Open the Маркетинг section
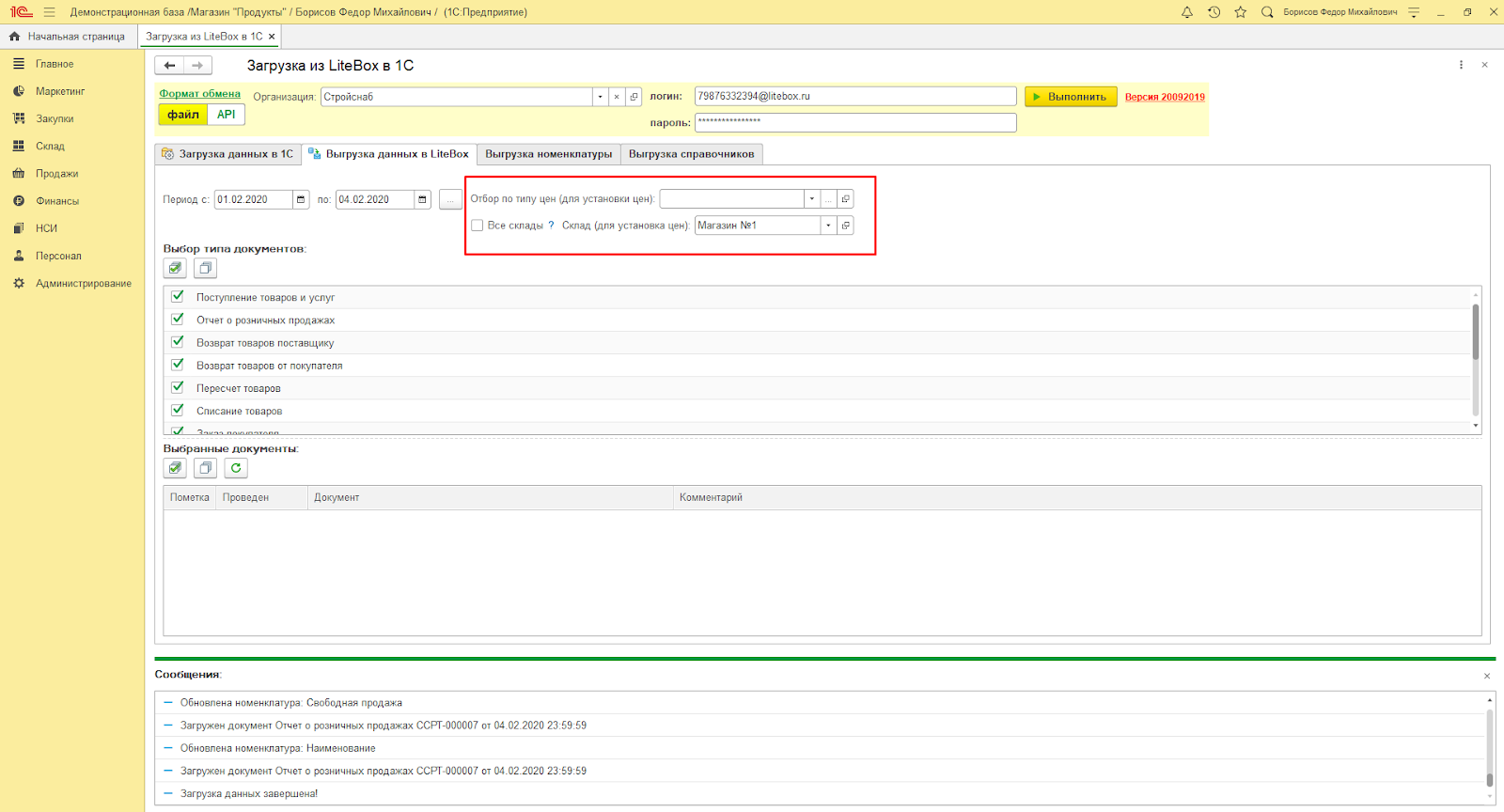Viewport: 1504px width, 812px height. pyautogui.click(x=60, y=91)
